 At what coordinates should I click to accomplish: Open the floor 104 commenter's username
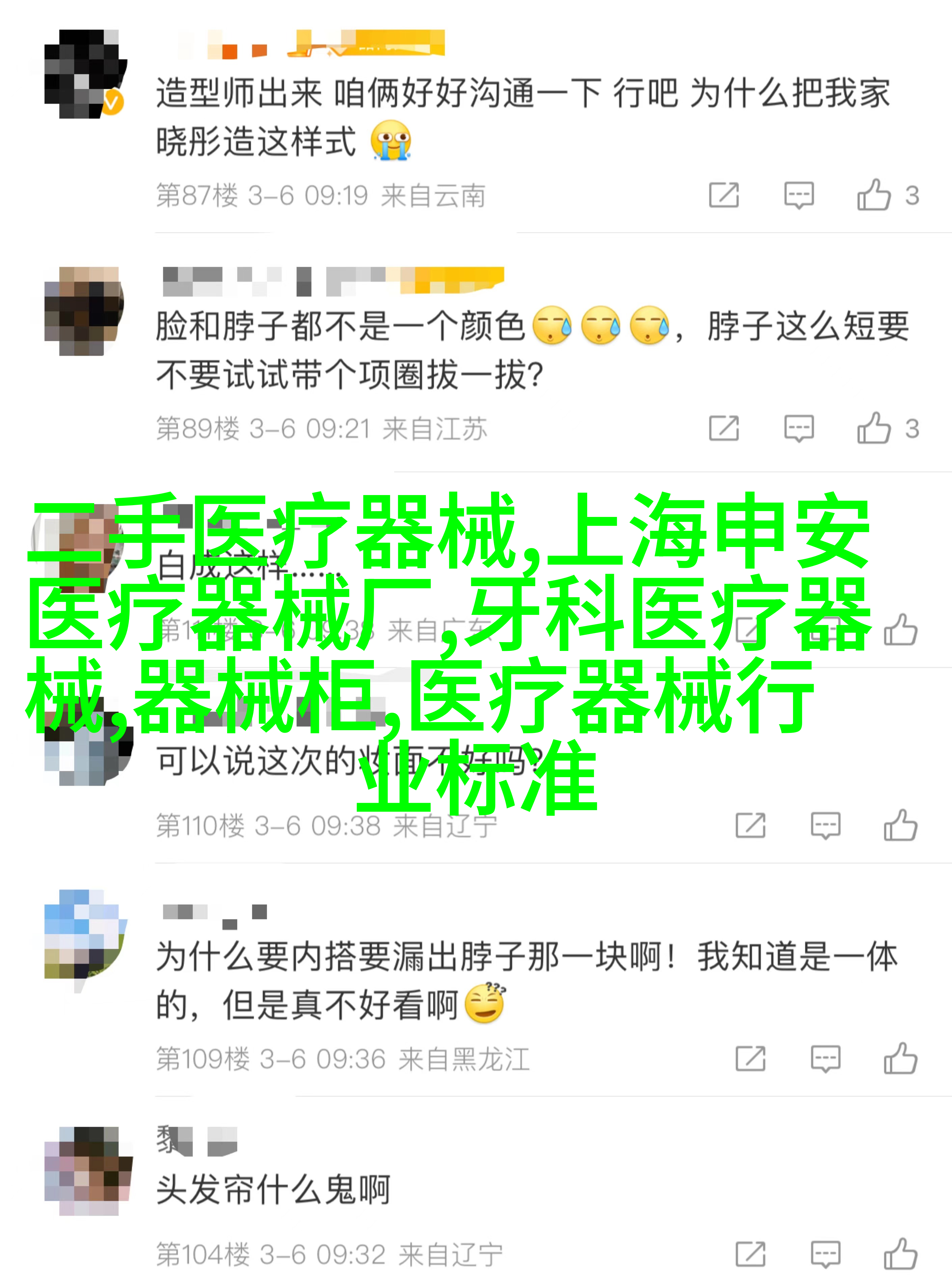pos(196,1141)
